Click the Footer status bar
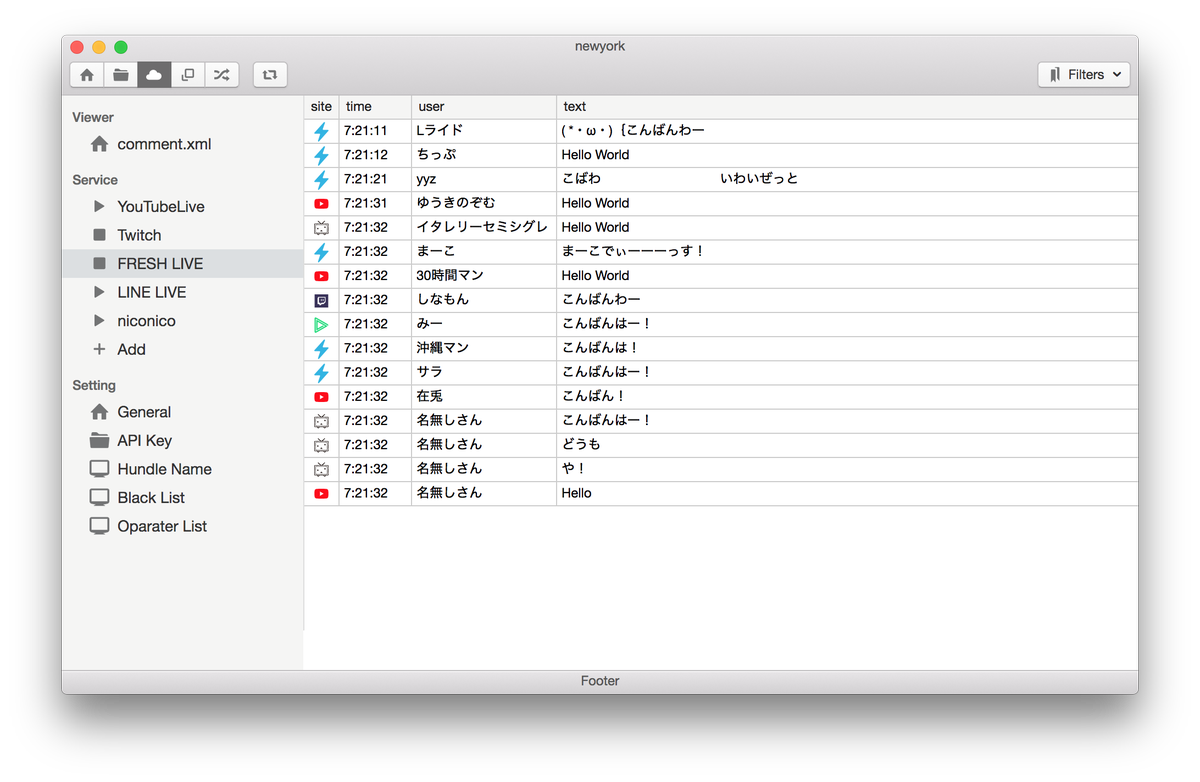The height and width of the screenshot is (782, 1200). (x=600, y=681)
